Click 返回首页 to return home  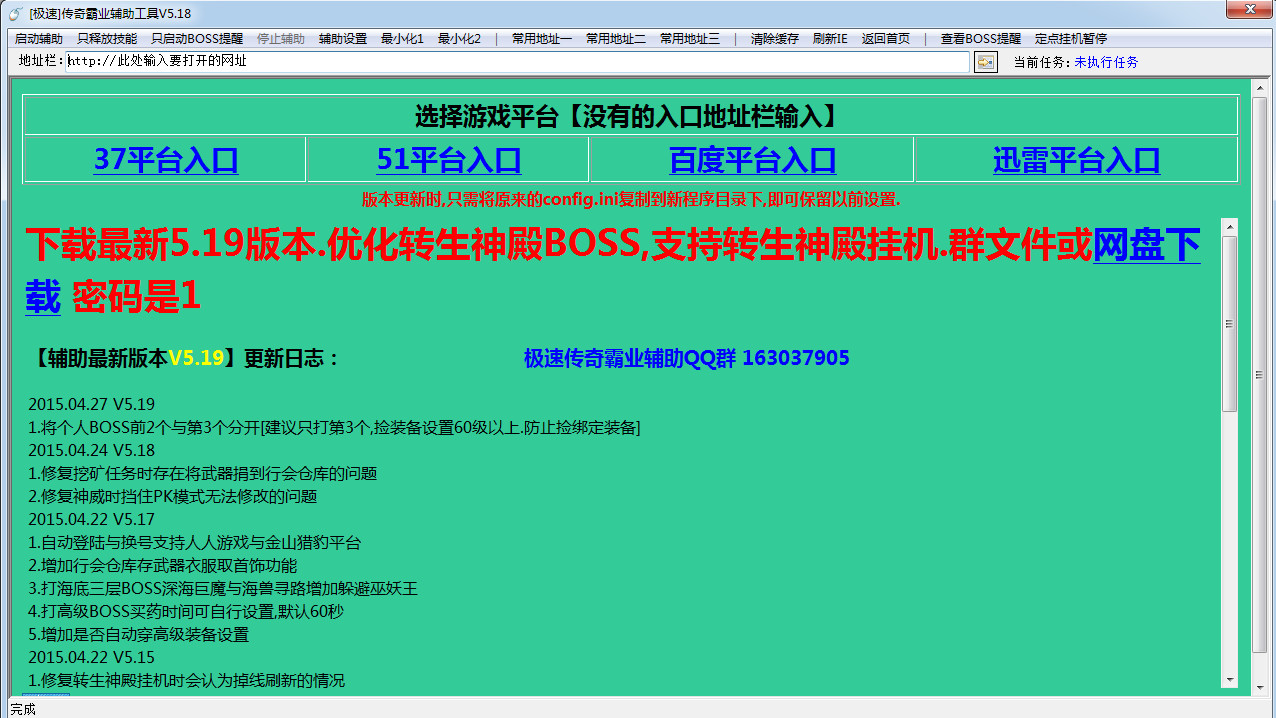point(889,38)
